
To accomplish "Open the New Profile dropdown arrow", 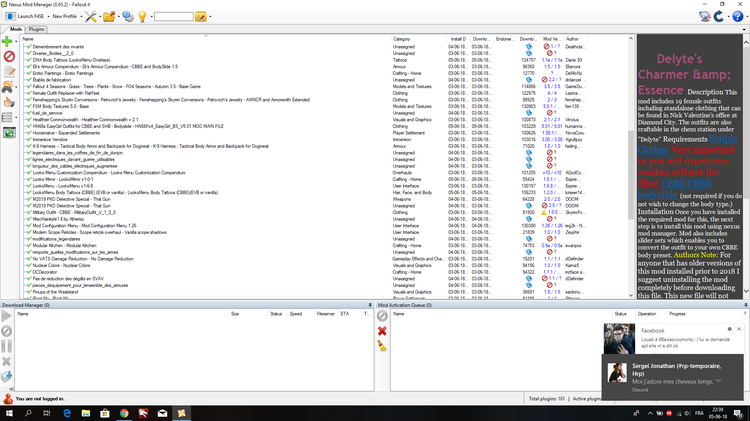I will point(81,17).
